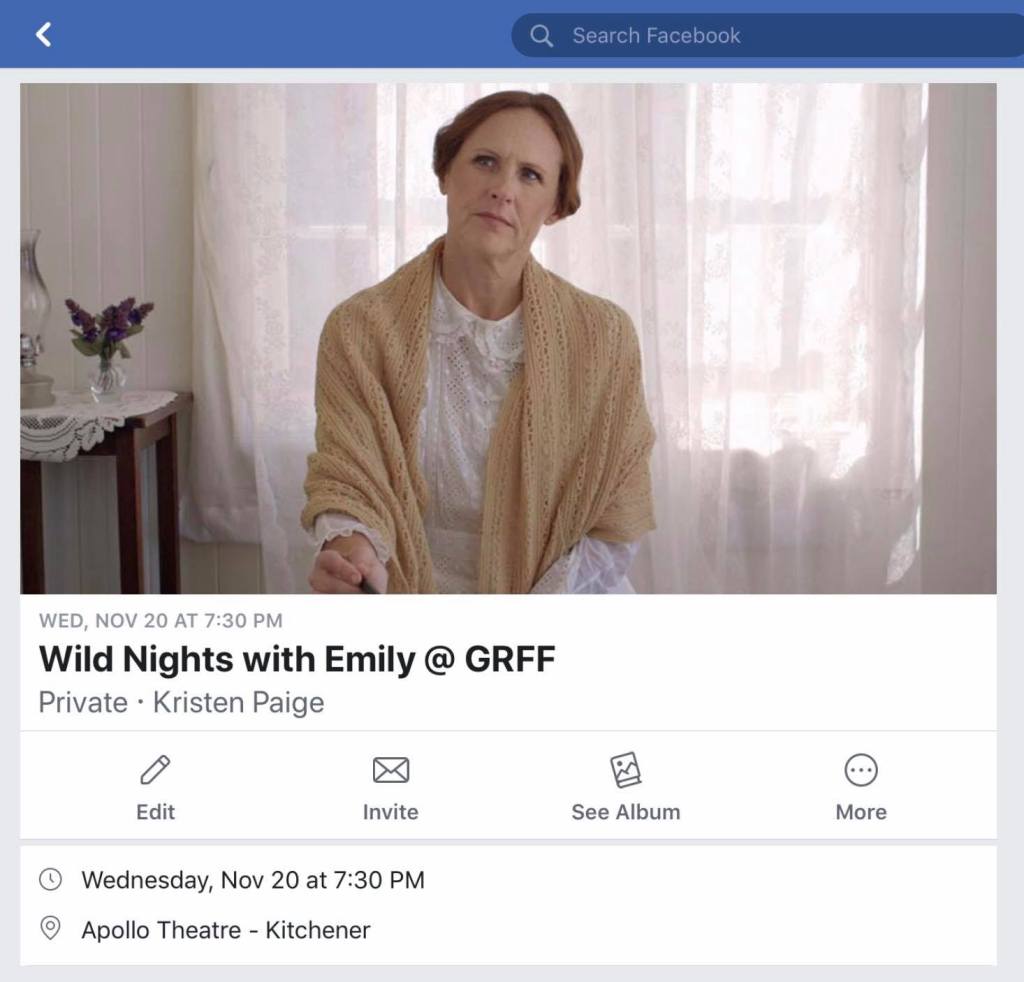
Task: Go back using the left arrow
Action: click(x=43, y=35)
